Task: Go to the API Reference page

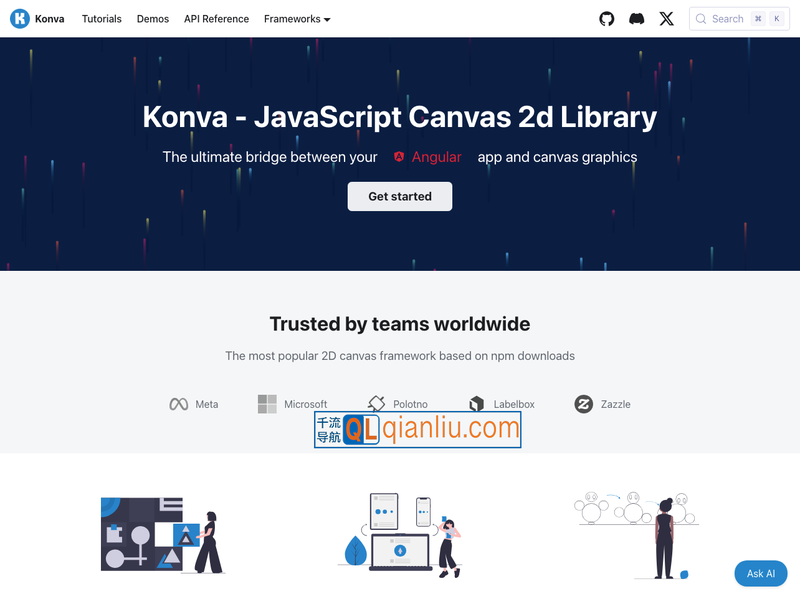Action: click(216, 18)
